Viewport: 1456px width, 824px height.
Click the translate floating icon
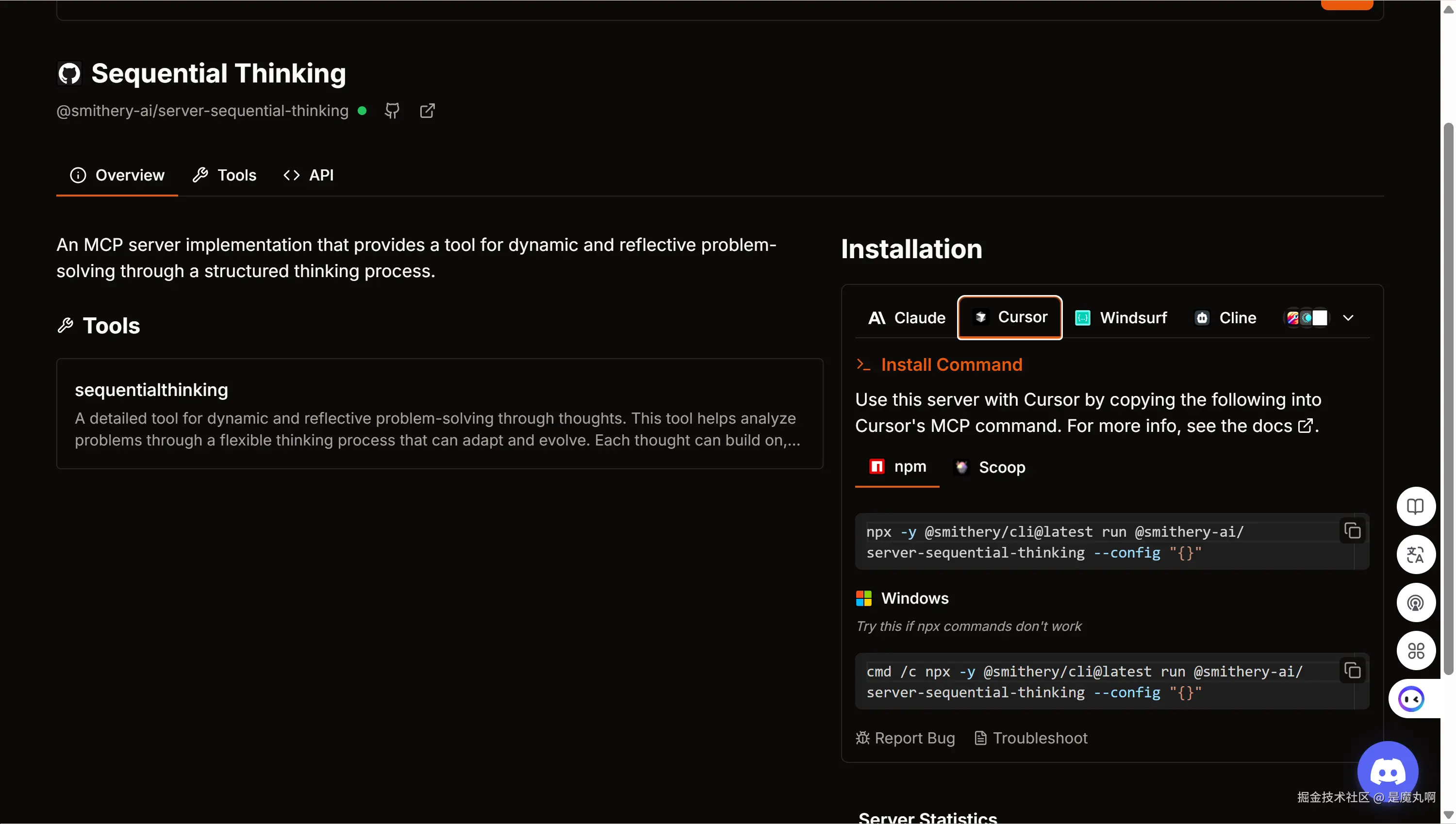[x=1415, y=555]
